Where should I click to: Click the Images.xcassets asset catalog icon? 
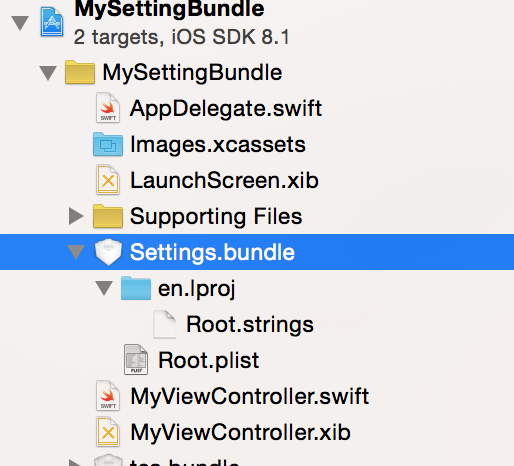108,144
